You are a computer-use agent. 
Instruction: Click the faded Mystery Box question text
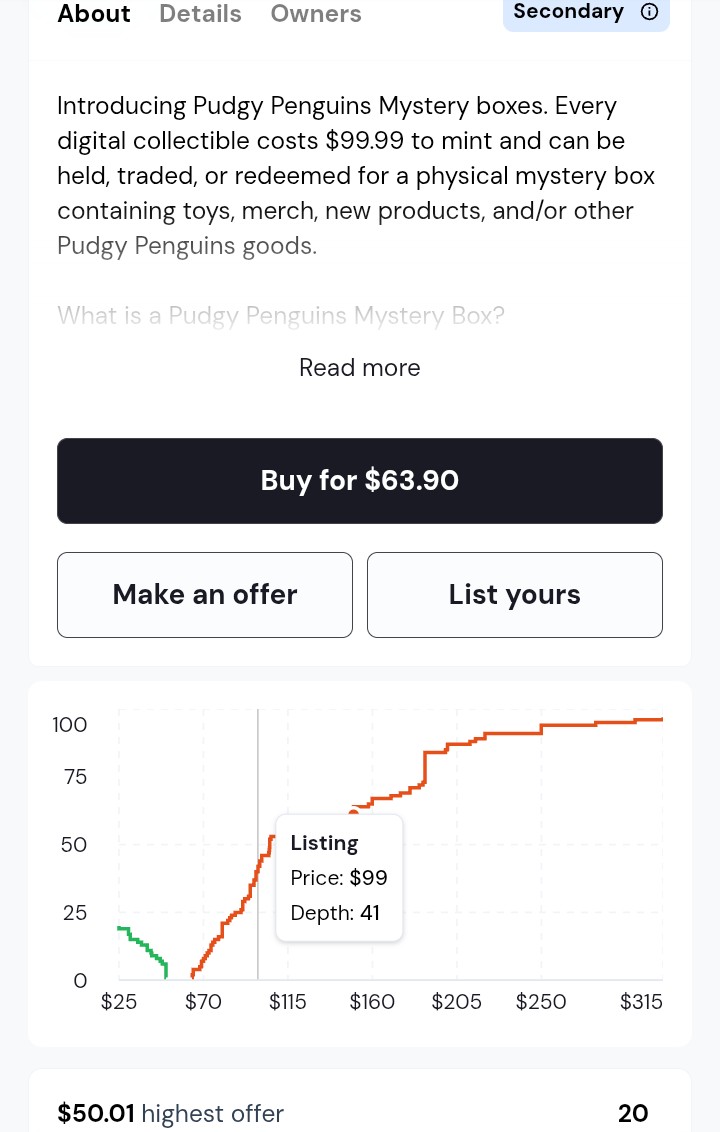tap(281, 317)
